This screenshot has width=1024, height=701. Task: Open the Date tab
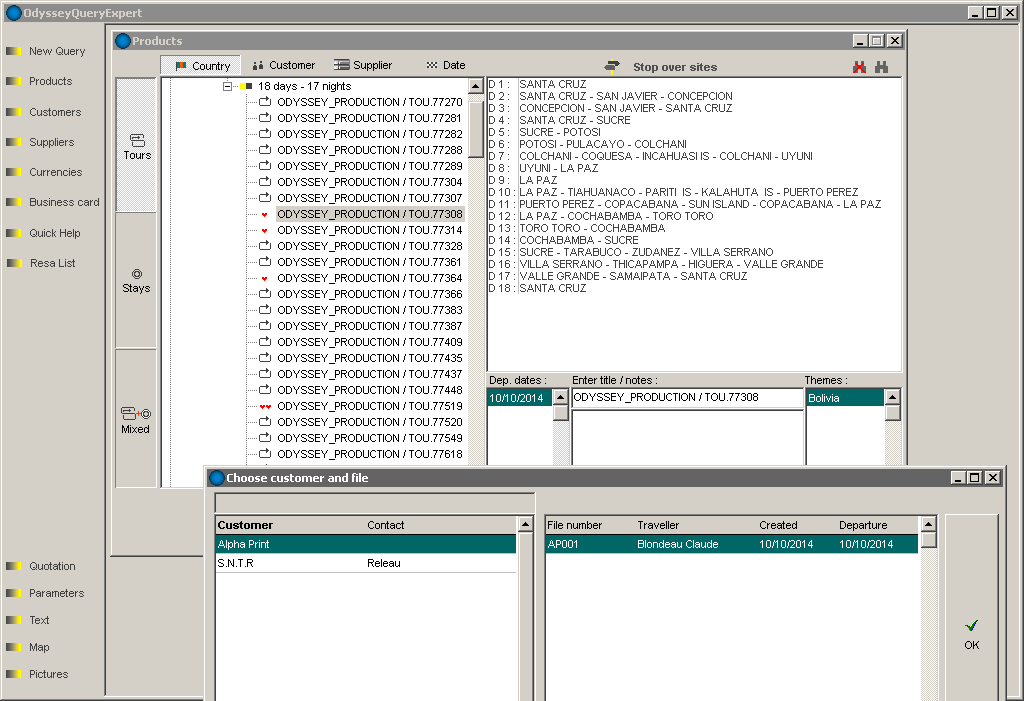[x=445, y=65]
